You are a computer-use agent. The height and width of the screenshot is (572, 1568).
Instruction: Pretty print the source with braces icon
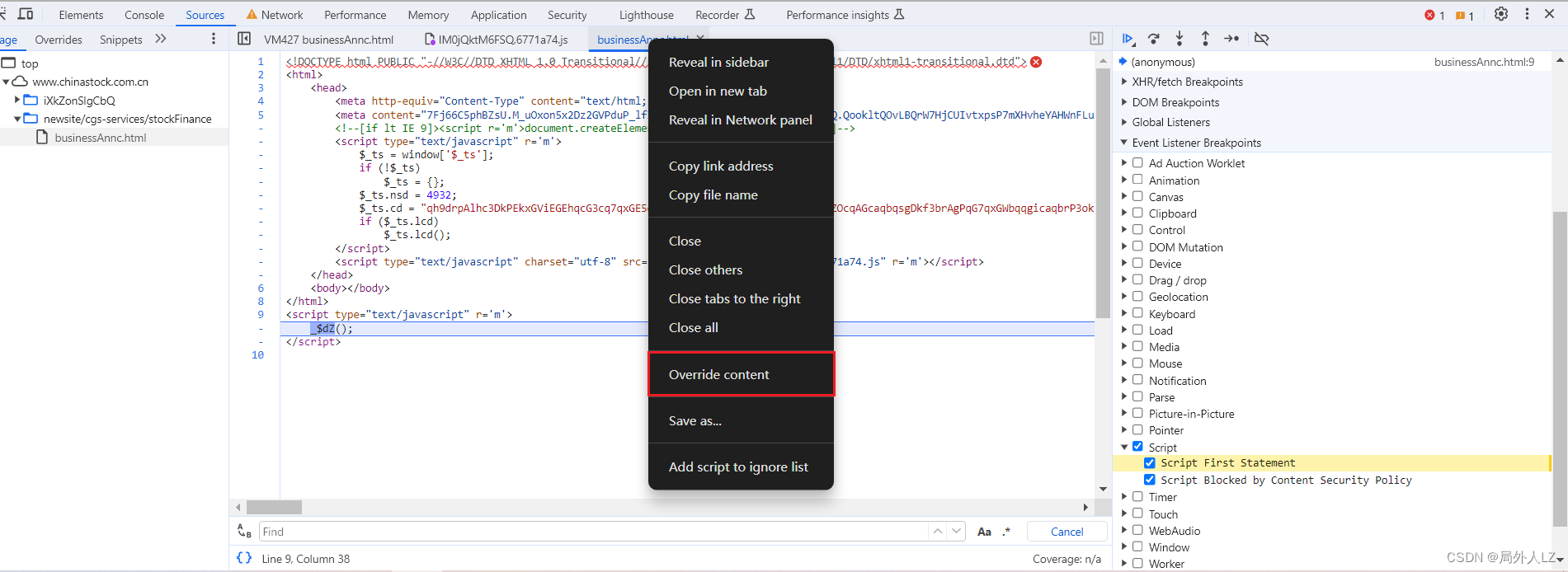pyautogui.click(x=244, y=558)
